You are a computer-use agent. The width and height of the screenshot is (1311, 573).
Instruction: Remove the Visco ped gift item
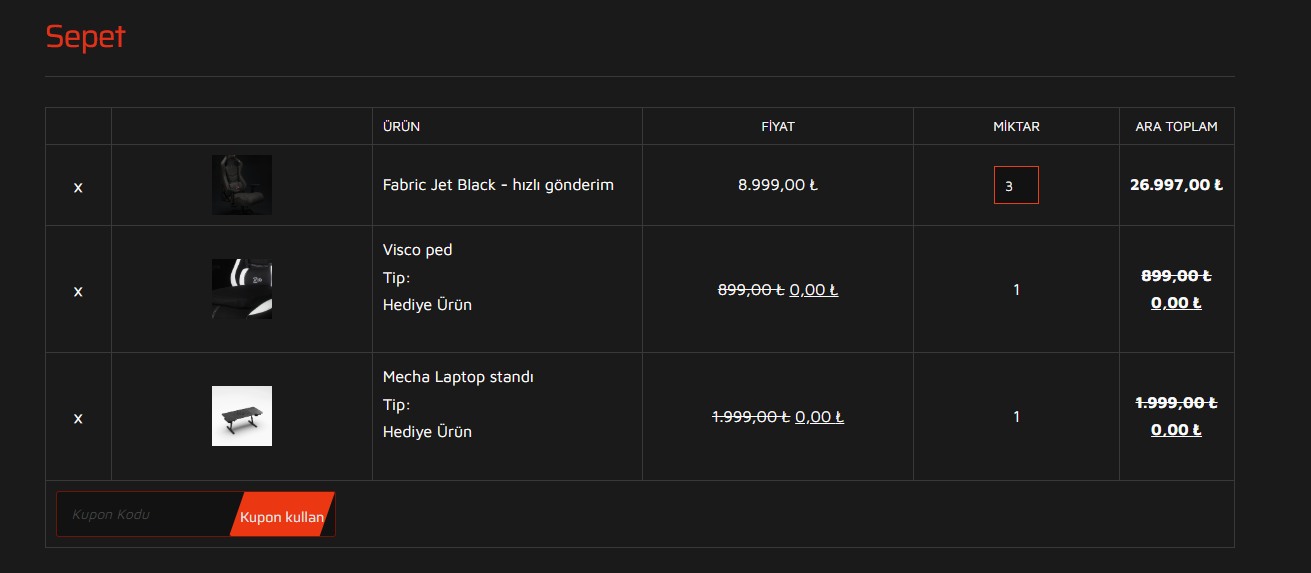coord(78,291)
